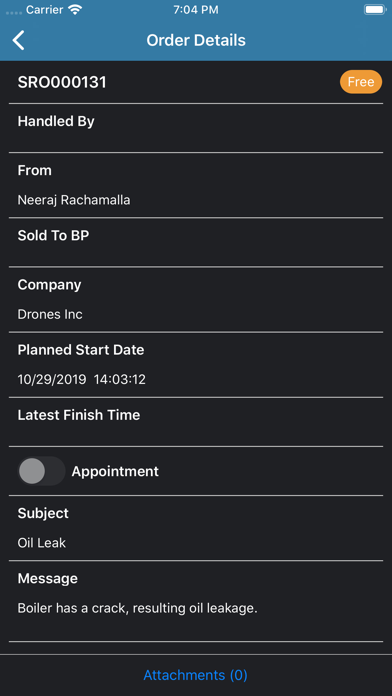392x696 pixels.
Task: Tap the 7:04 PM clock
Action: click(x=196, y=10)
